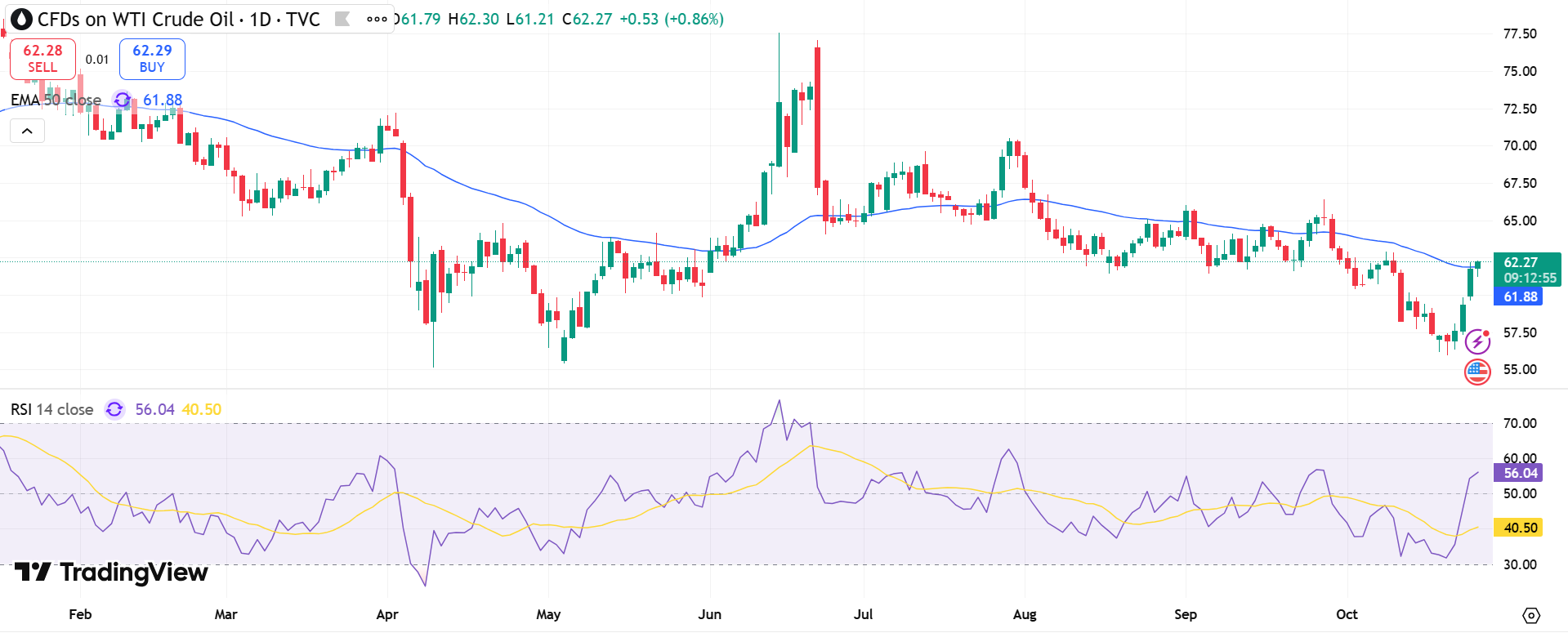
Task: Click the purple lightning event icon
Action: [x=1477, y=341]
